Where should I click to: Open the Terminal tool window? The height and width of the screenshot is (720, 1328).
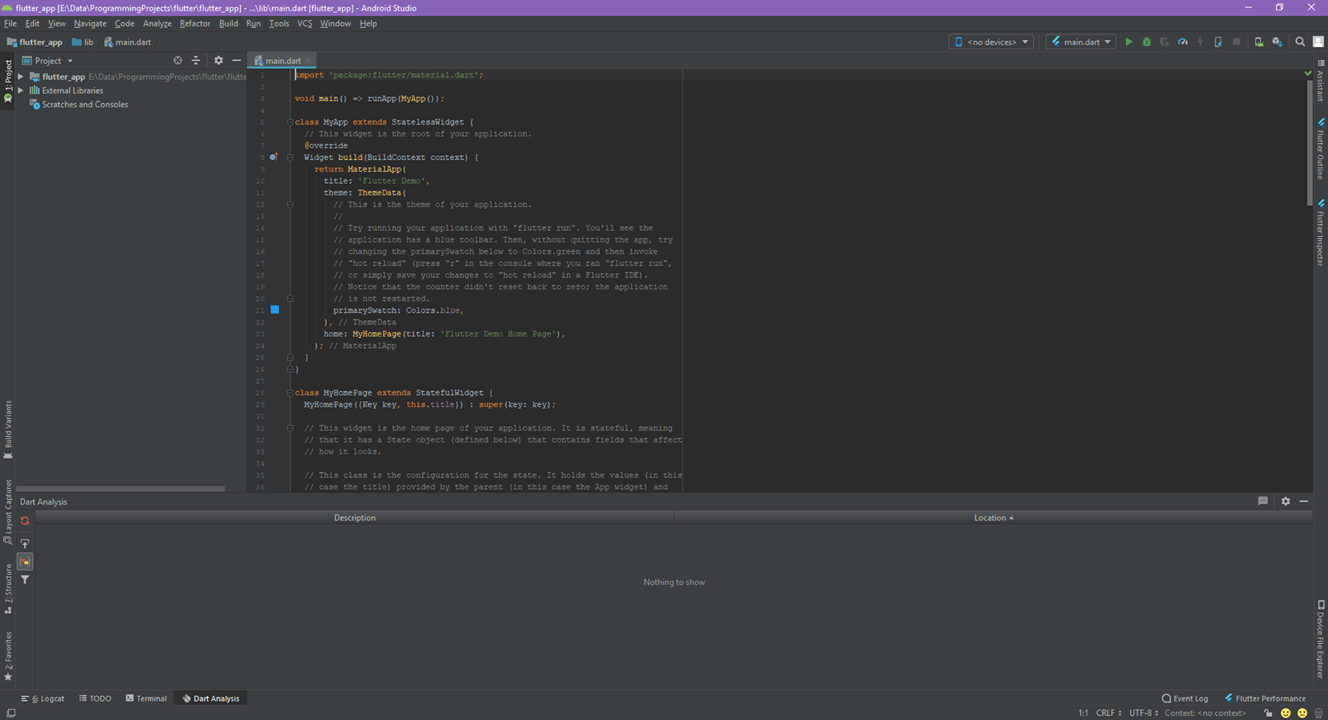click(x=146, y=698)
